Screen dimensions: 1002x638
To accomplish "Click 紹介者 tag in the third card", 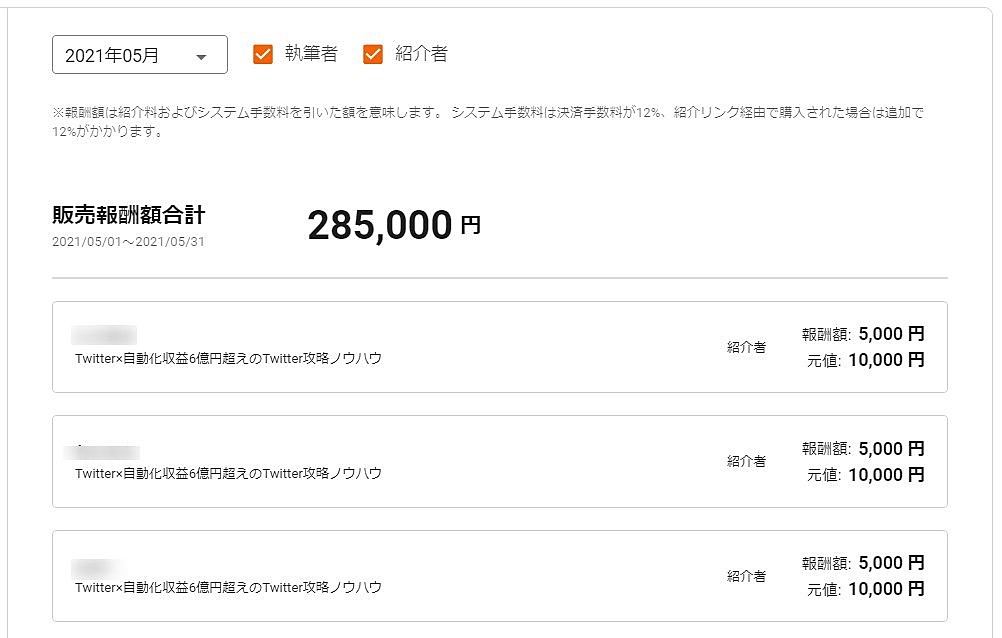I will (746, 576).
